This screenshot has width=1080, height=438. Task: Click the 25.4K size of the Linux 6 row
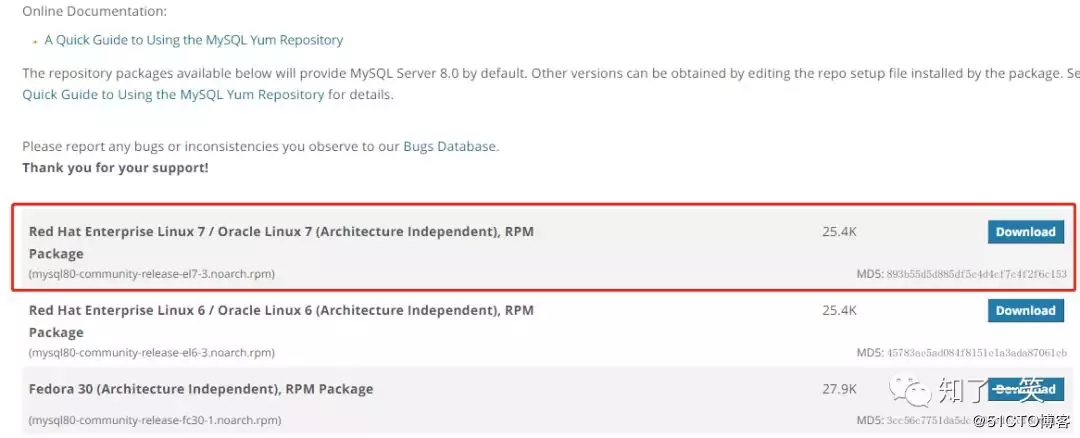coord(840,311)
